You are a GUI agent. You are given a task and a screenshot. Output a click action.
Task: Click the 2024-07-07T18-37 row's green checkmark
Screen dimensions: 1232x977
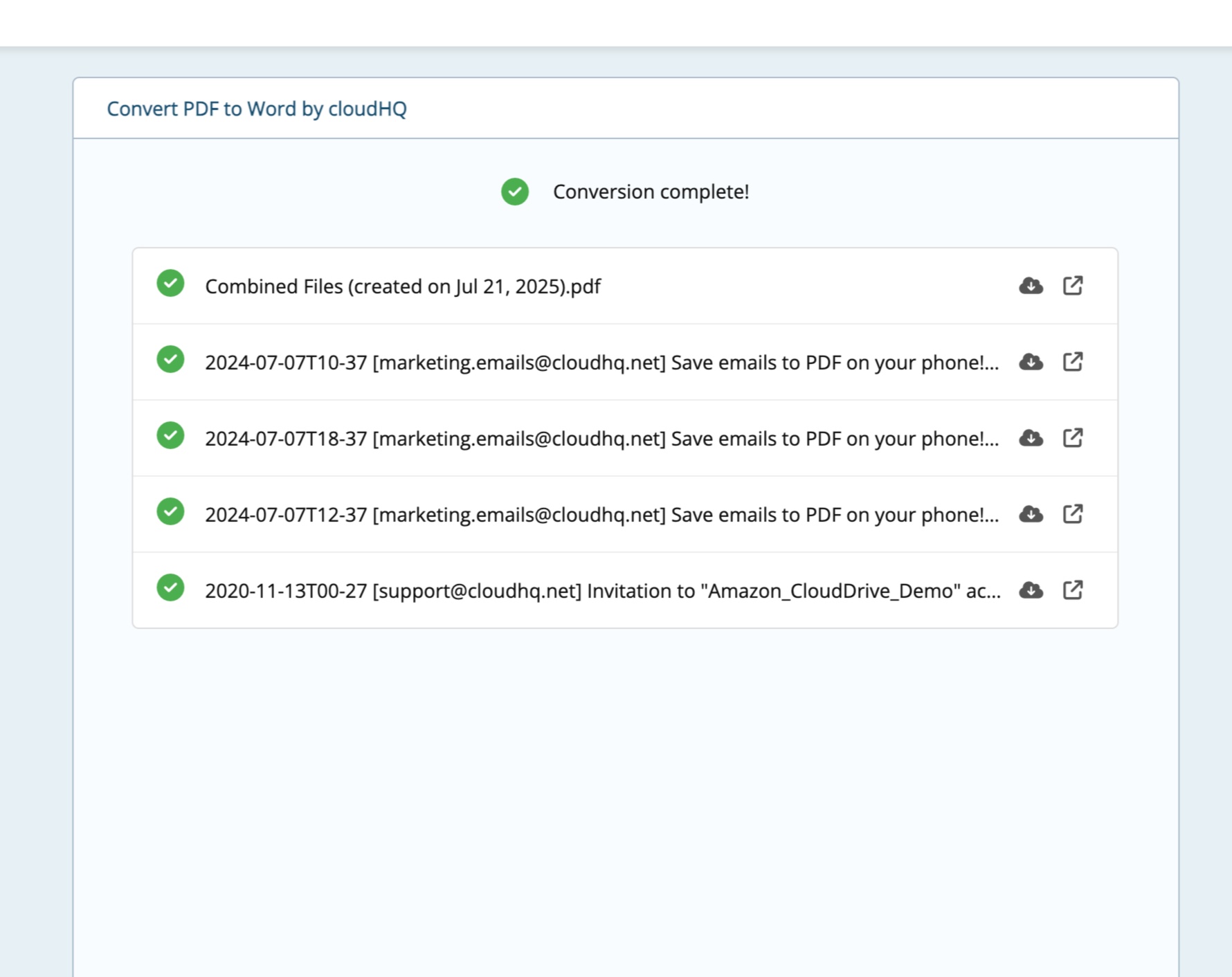tap(170, 435)
